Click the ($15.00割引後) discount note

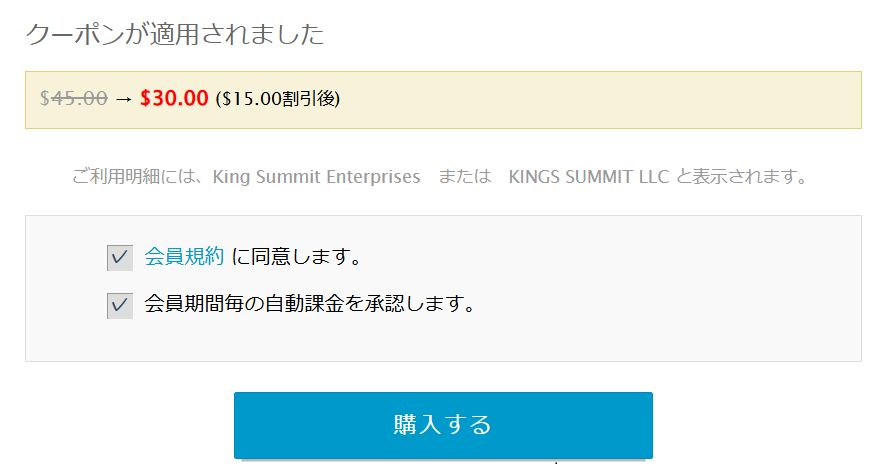click(278, 99)
